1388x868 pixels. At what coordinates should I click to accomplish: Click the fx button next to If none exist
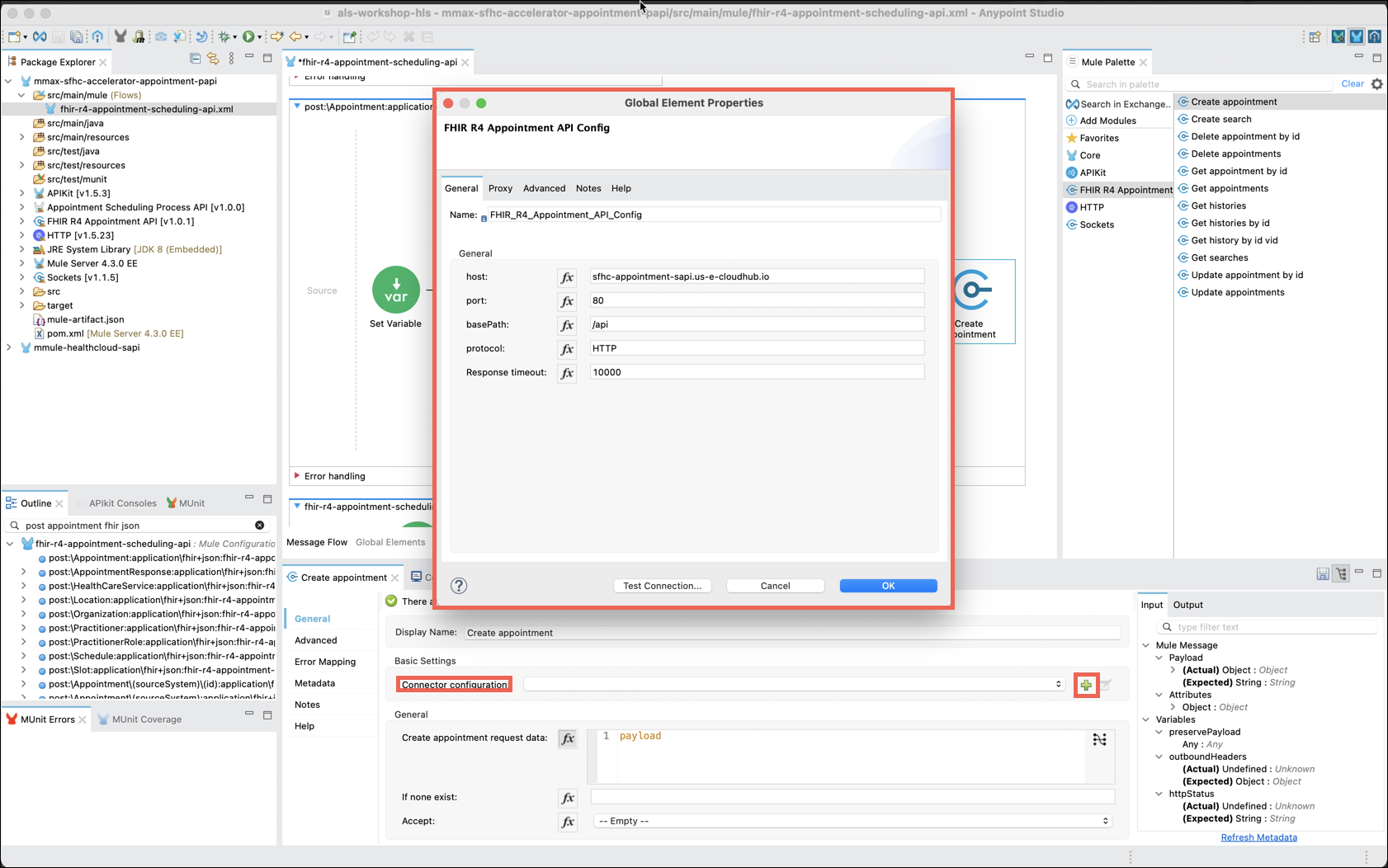568,798
